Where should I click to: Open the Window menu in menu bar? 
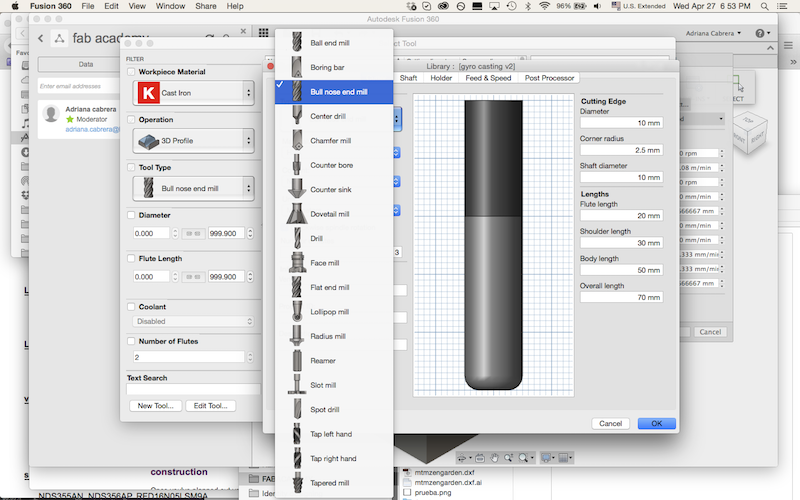pyautogui.click(x=170, y=6)
